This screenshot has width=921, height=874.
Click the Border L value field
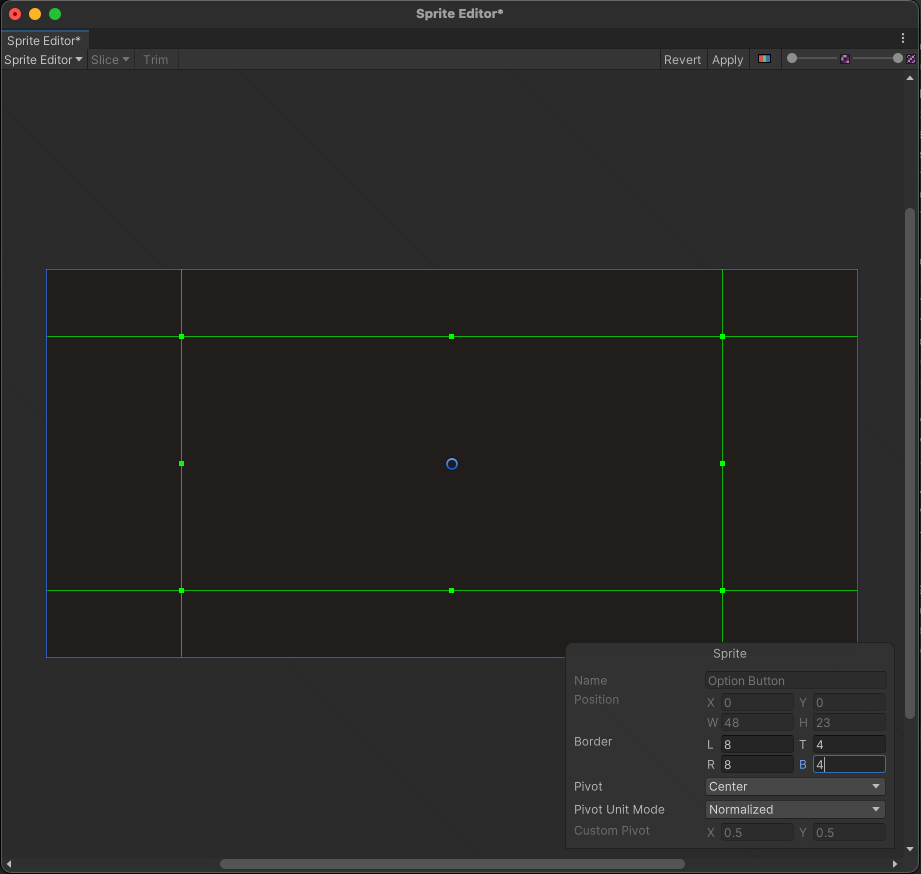coord(757,744)
